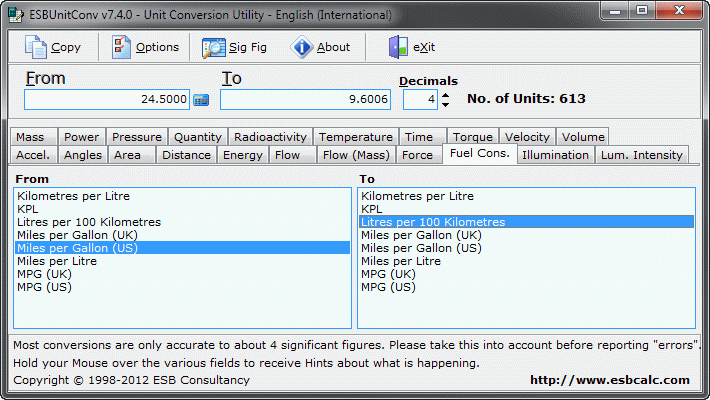Click the app icon in title bar

click(13, 11)
